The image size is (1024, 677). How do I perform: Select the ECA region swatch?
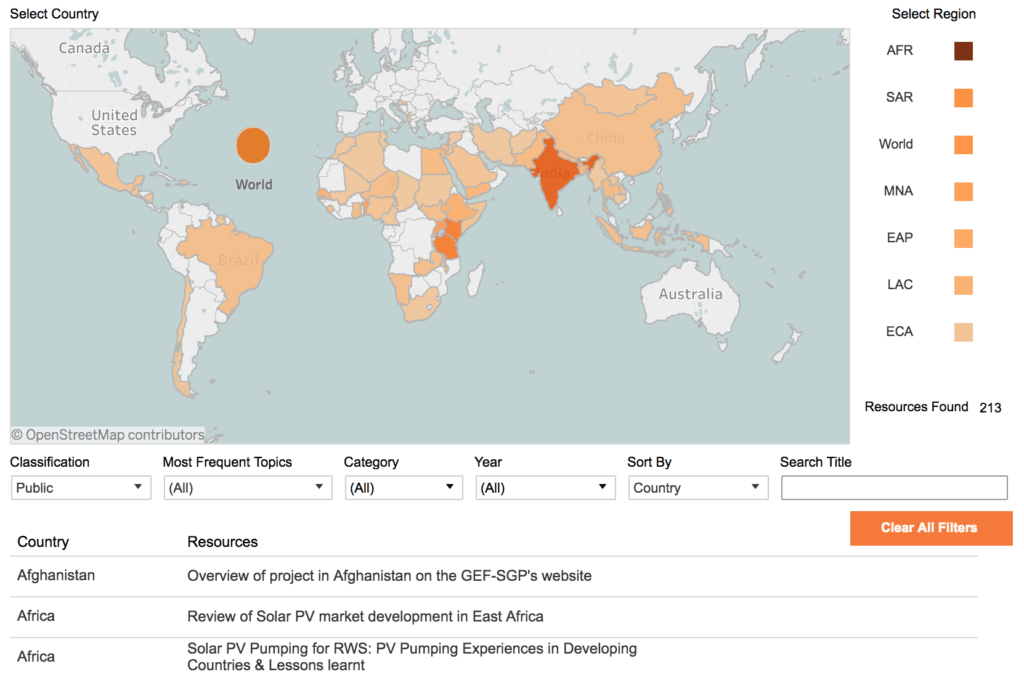pyautogui.click(x=963, y=332)
